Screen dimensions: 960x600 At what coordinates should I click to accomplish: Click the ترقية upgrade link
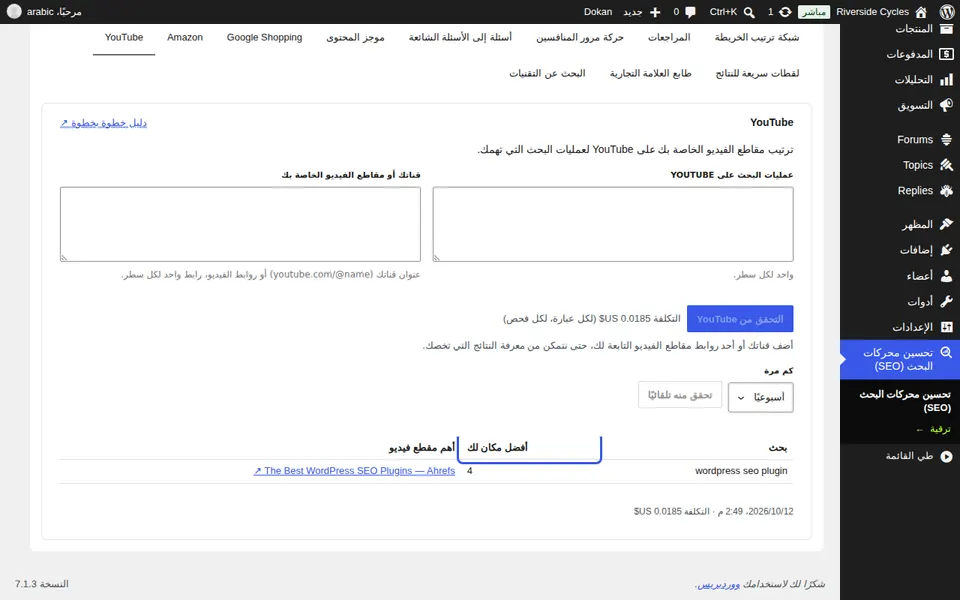934,429
